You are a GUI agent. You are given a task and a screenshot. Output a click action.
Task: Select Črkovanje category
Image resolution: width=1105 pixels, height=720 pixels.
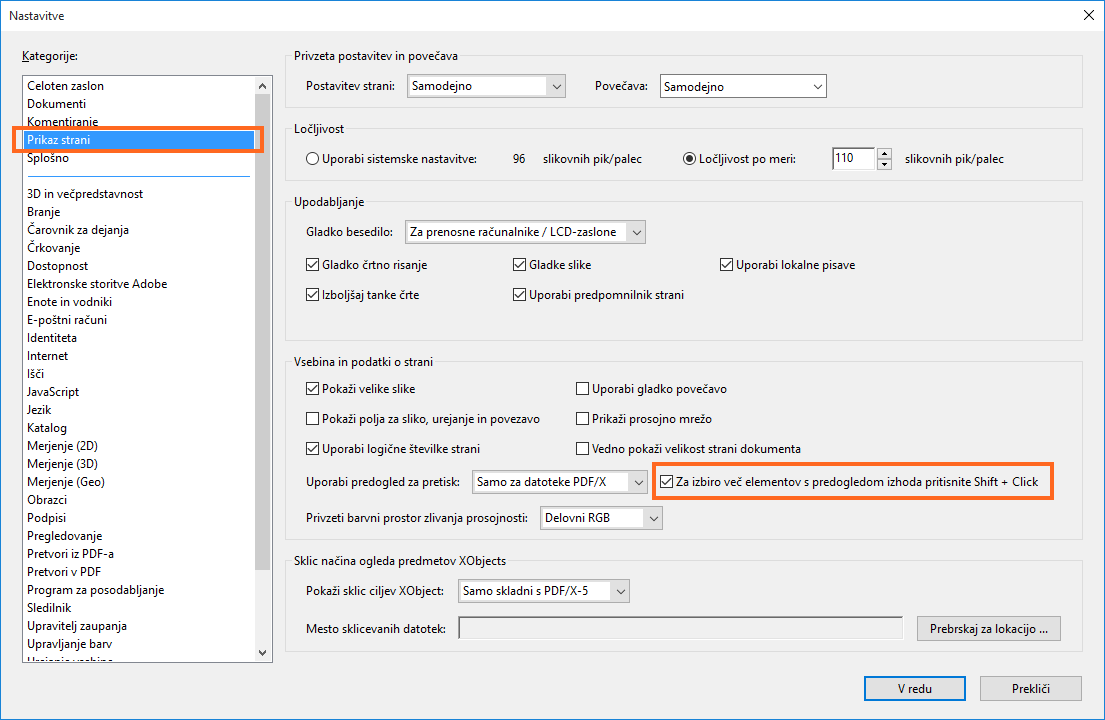coord(54,248)
